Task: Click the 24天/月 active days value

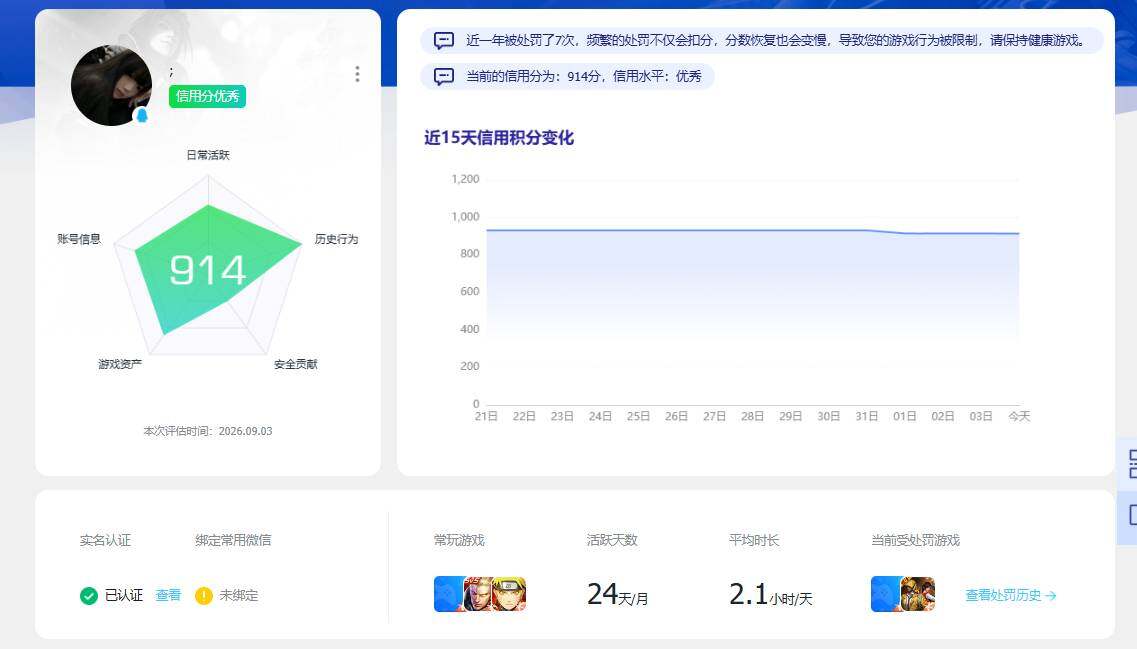Action: click(x=617, y=595)
